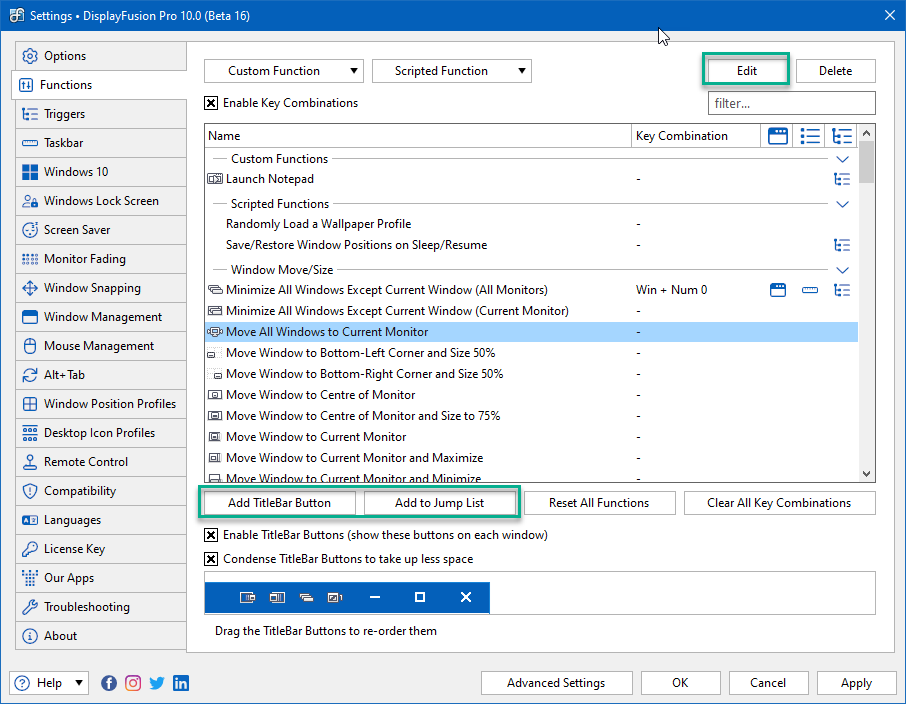This screenshot has width=906, height=704.
Task: Click the Key Combination column header
Action: click(x=696, y=136)
